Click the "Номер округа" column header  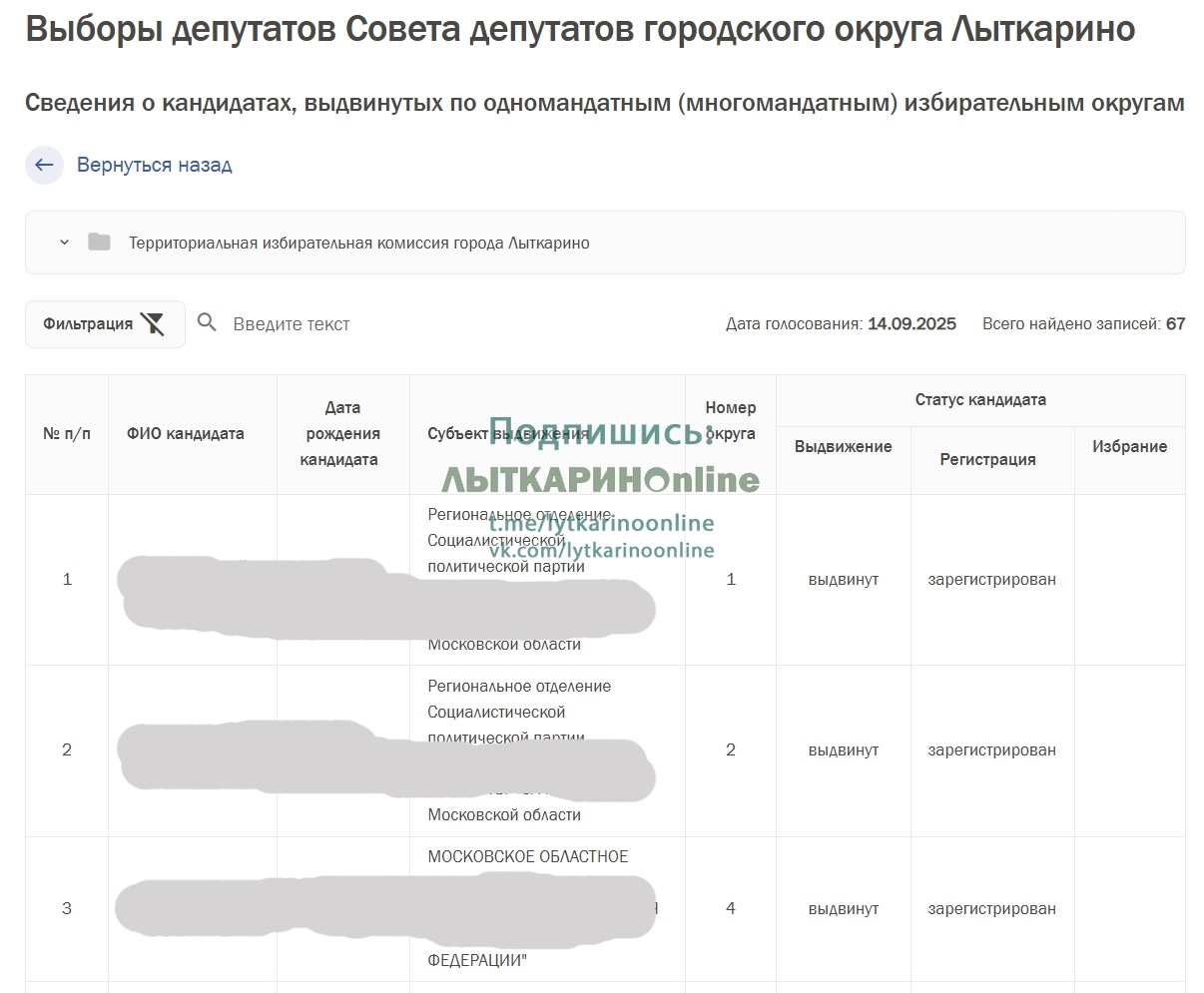(731, 420)
